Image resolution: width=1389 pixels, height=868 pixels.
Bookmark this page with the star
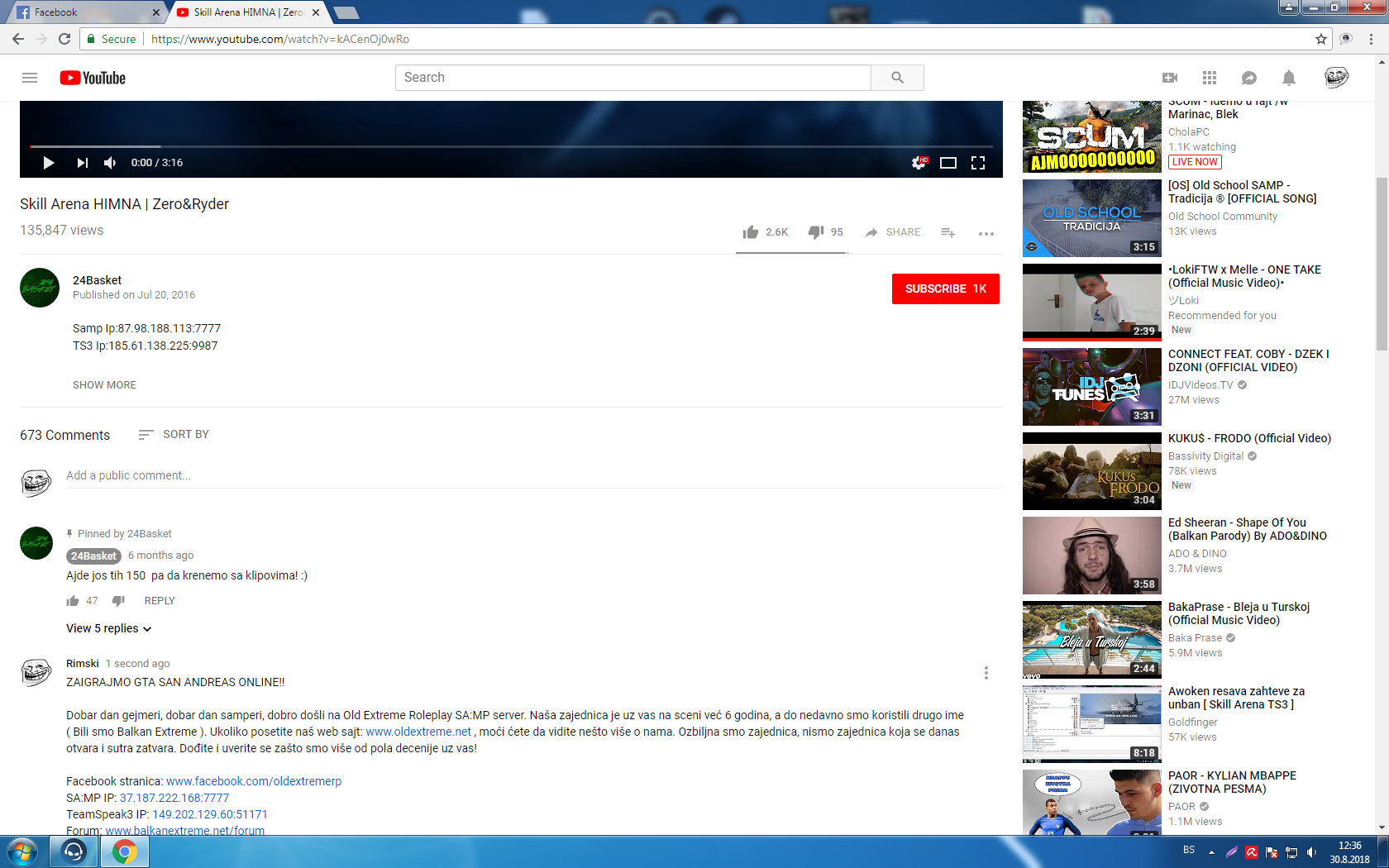click(1321, 39)
